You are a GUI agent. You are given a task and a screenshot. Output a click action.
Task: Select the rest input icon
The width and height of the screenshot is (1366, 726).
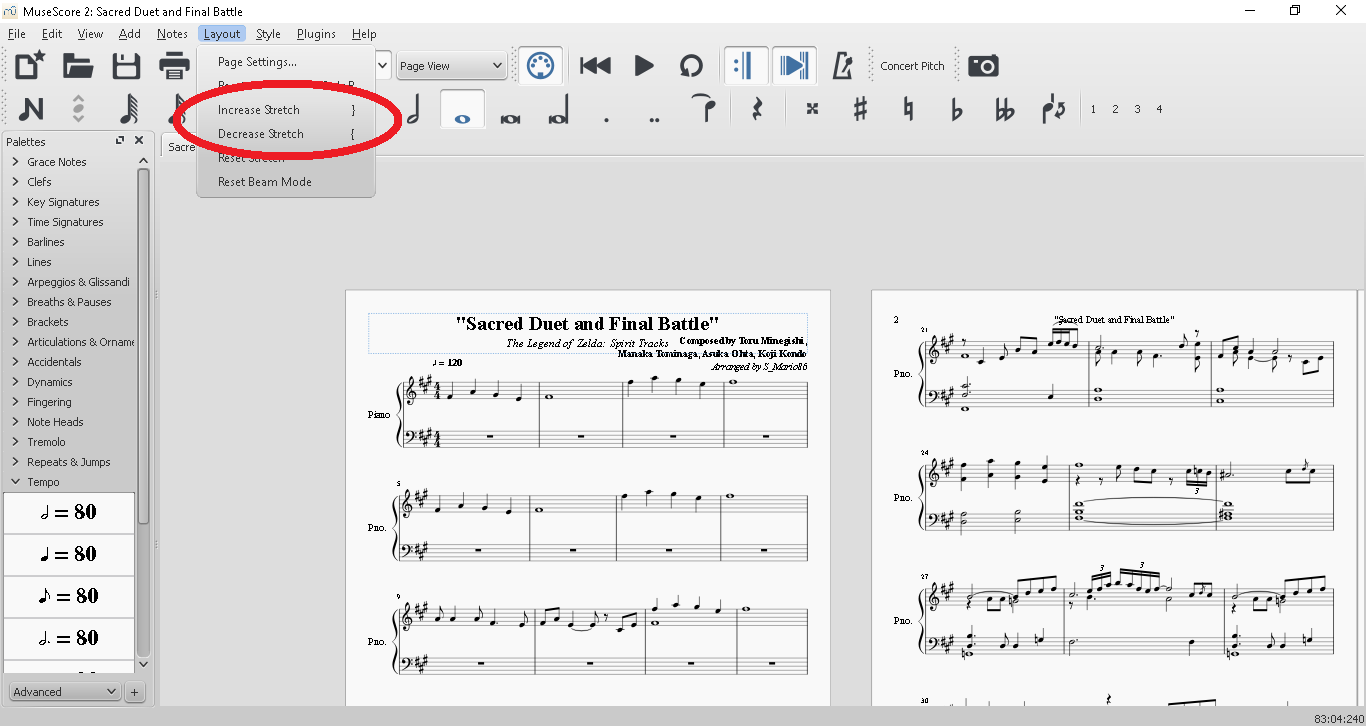pos(757,109)
